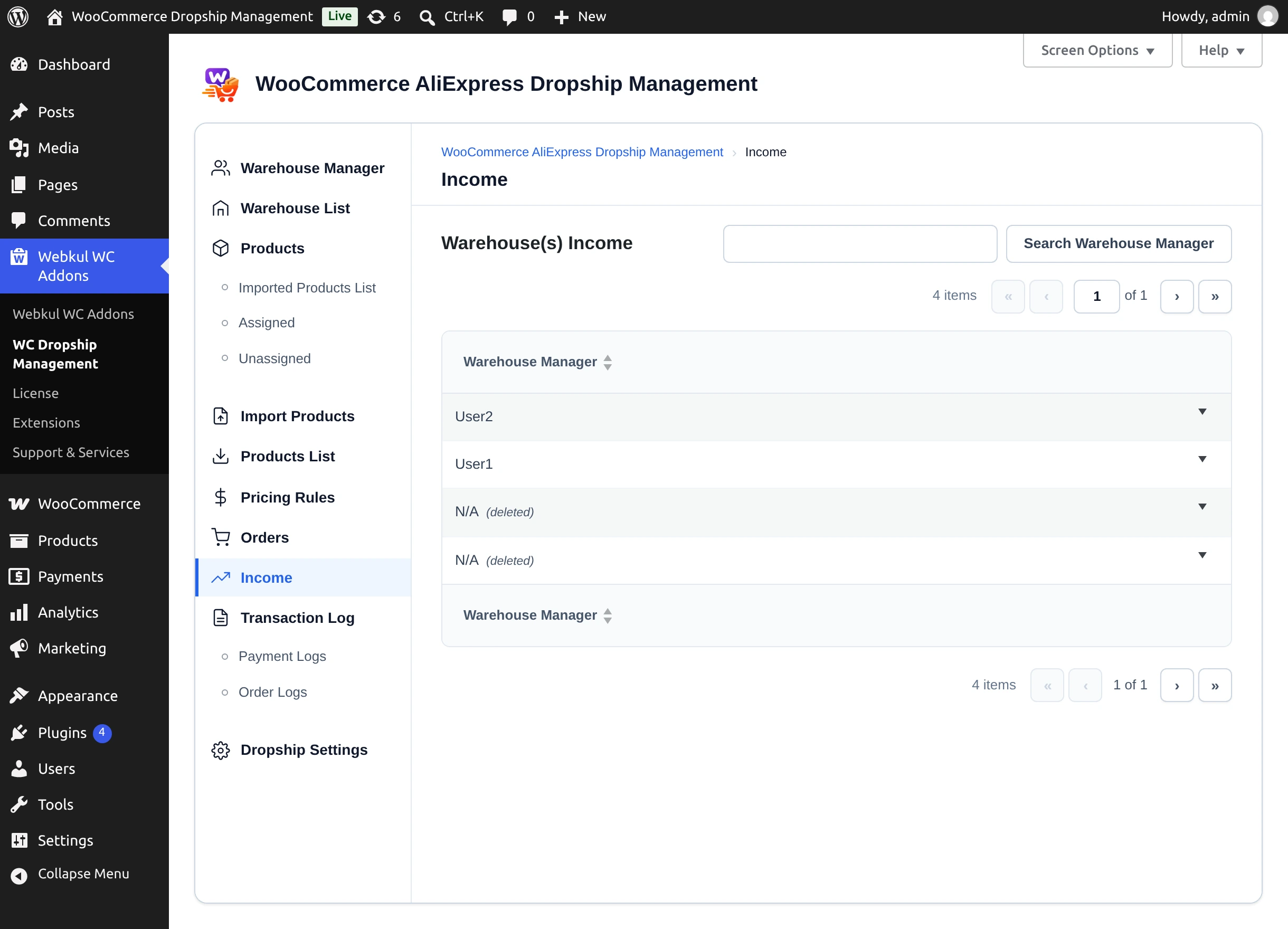Click the top "4 items" count text
The width and height of the screenshot is (1288, 929).
pos(954,295)
